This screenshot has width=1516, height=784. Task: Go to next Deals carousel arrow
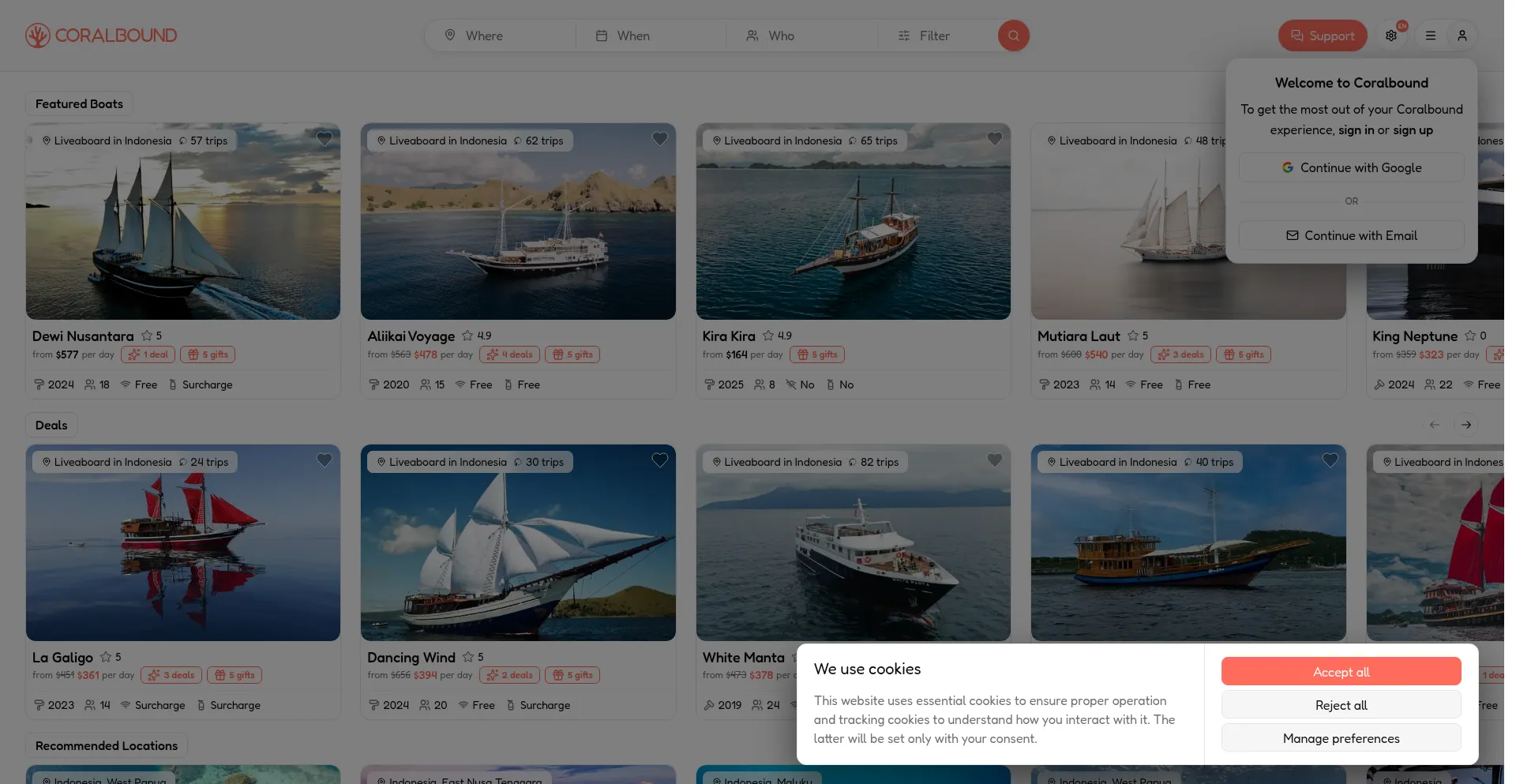pyautogui.click(x=1465, y=425)
